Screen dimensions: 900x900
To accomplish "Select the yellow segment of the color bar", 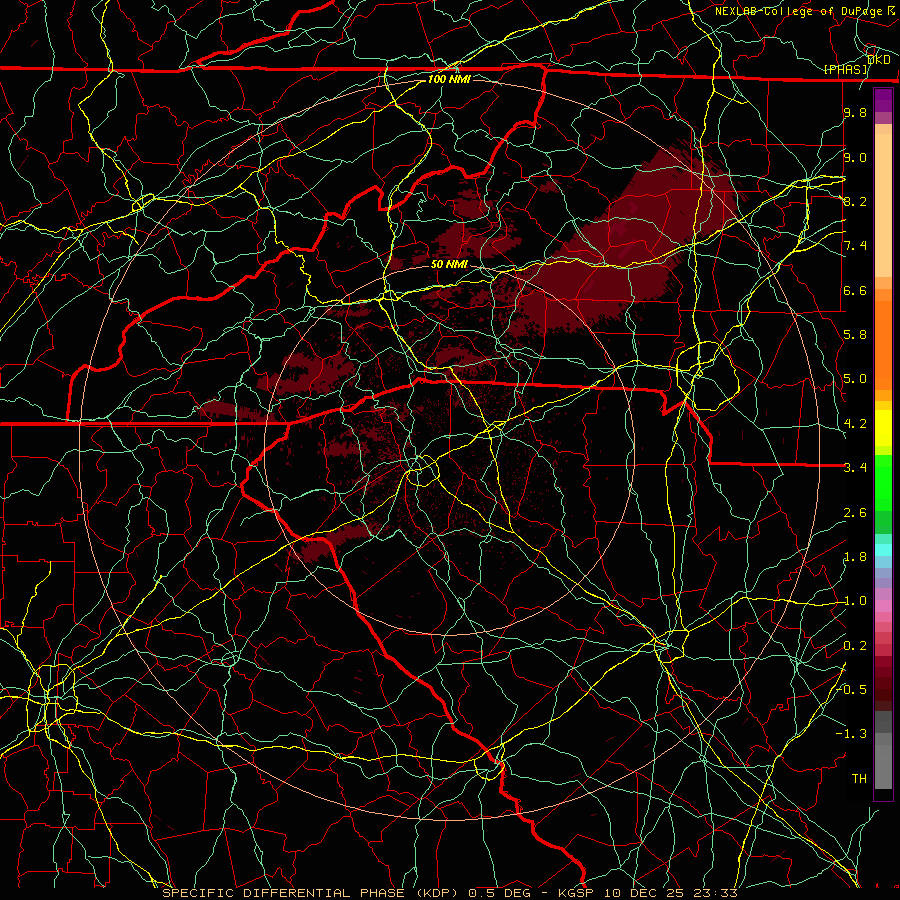I will tap(883, 428).
